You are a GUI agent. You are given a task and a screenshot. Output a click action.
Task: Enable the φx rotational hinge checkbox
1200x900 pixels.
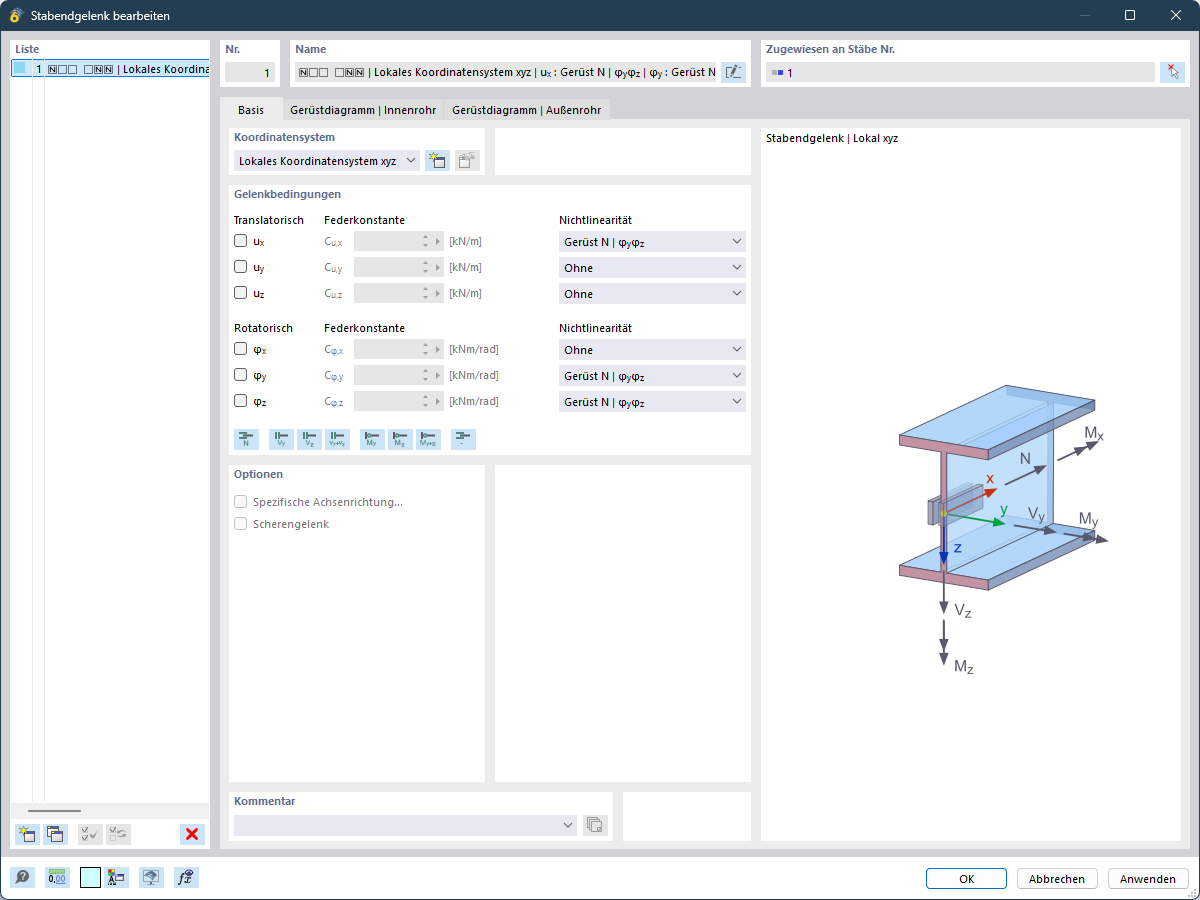coord(240,348)
